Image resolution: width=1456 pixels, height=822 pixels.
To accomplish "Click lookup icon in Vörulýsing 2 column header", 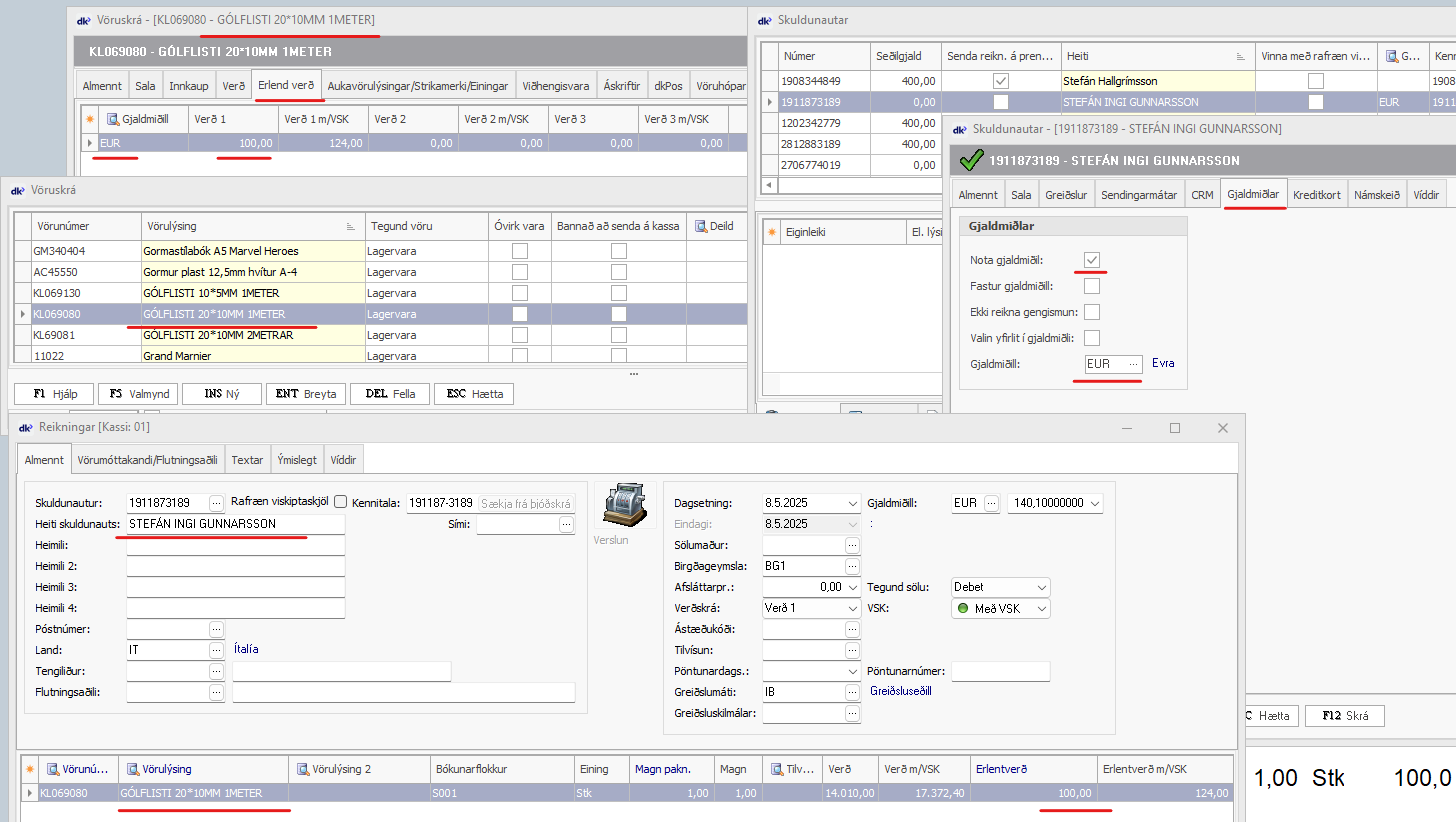I will click(302, 769).
